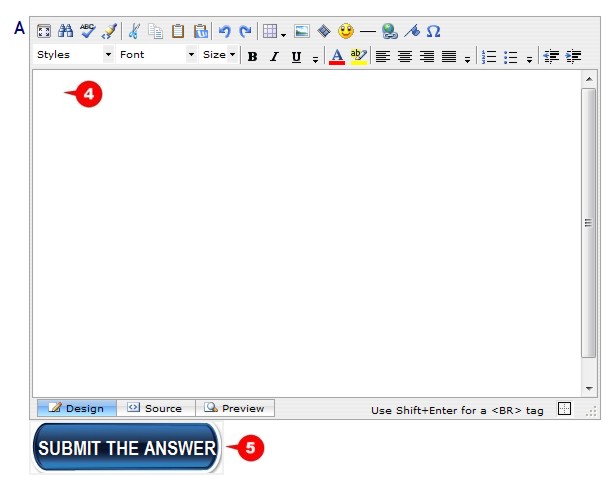Justify the text
Screen dimensions: 614x477
coord(449,57)
